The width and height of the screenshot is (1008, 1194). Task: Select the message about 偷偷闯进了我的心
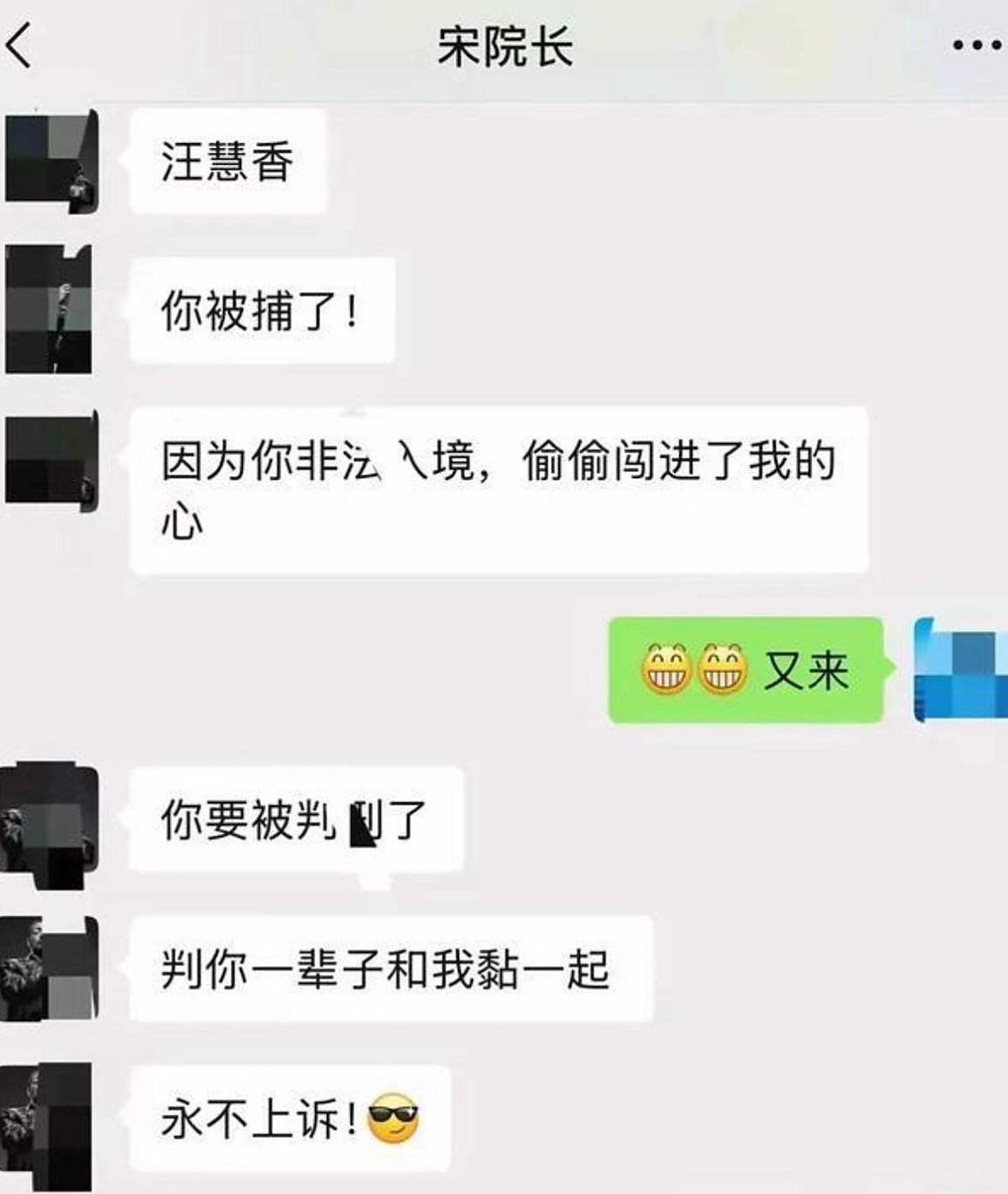pos(498,490)
